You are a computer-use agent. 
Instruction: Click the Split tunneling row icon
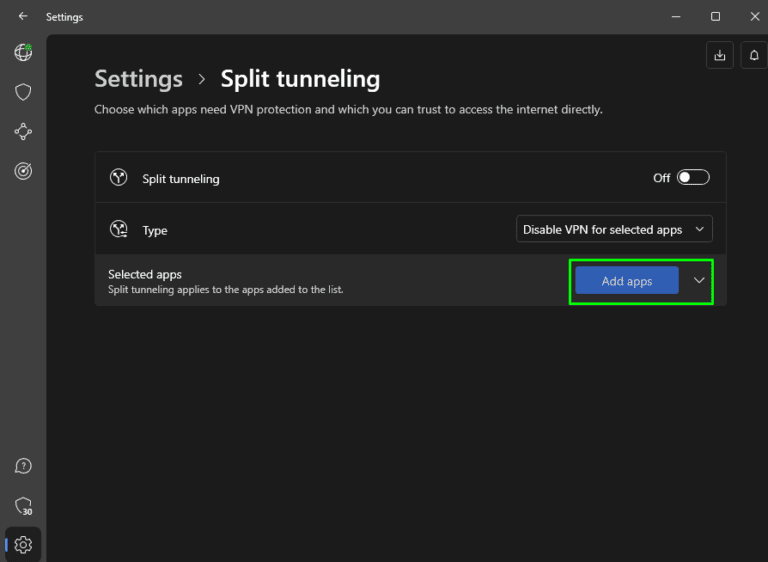click(119, 178)
